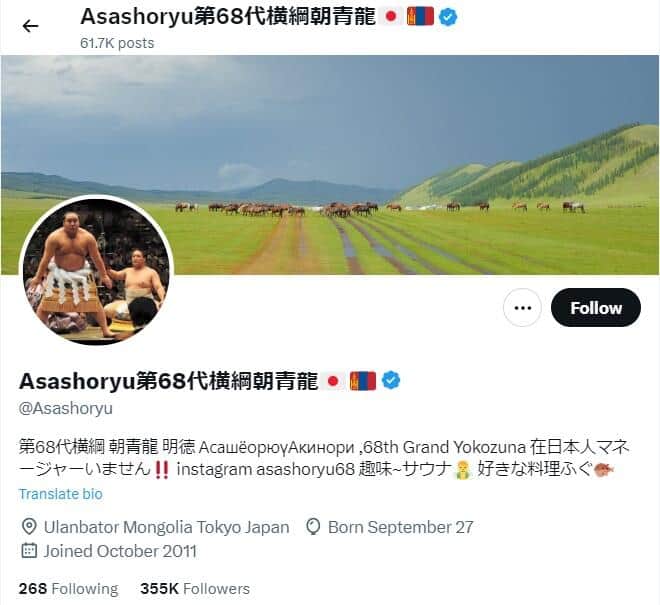Click the location pin icon
Viewport: 660px width, 605px height.
29,527
